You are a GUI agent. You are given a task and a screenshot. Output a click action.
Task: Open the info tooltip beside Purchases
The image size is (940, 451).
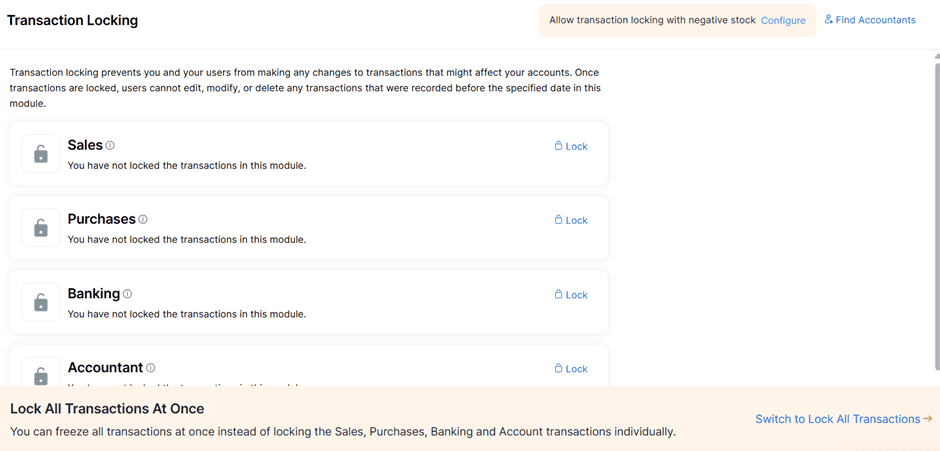click(x=143, y=220)
